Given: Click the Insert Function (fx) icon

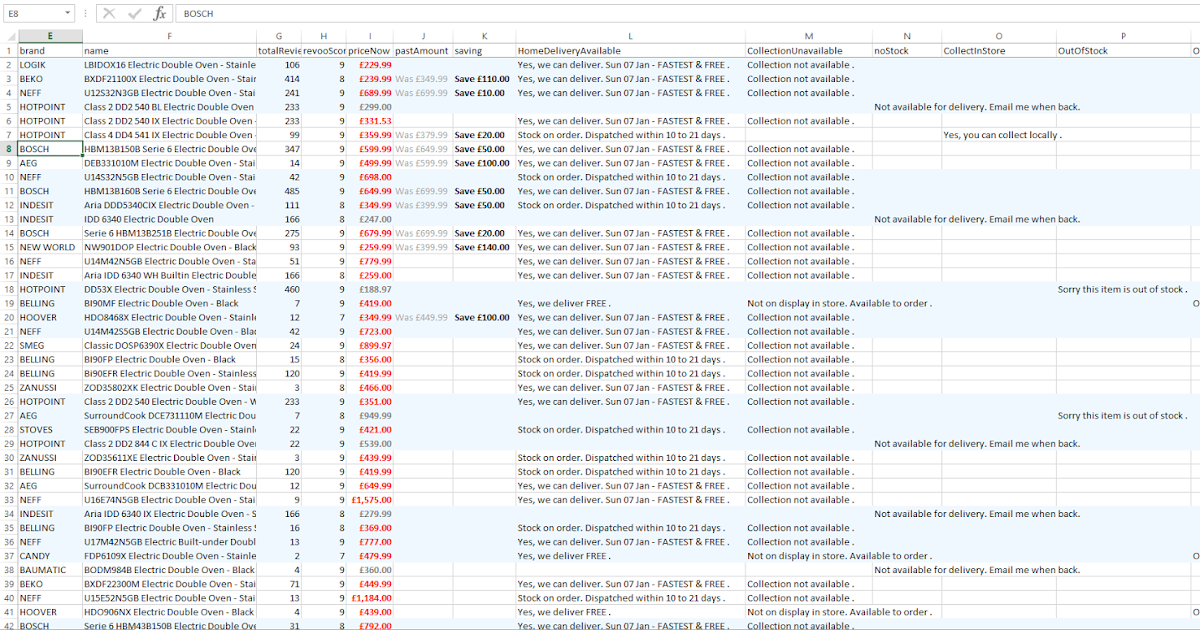Looking at the screenshot, I should [x=160, y=13].
